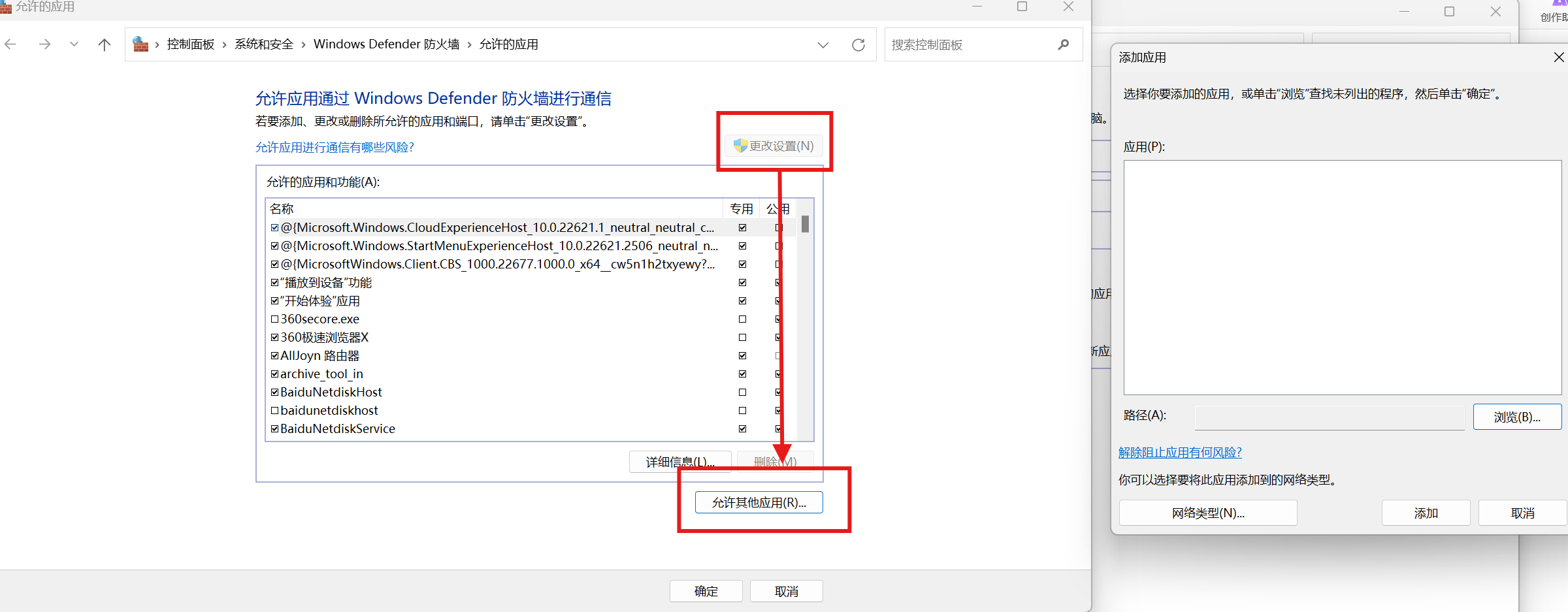
Task: Go back using the back arrow
Action: pos(10,44)
